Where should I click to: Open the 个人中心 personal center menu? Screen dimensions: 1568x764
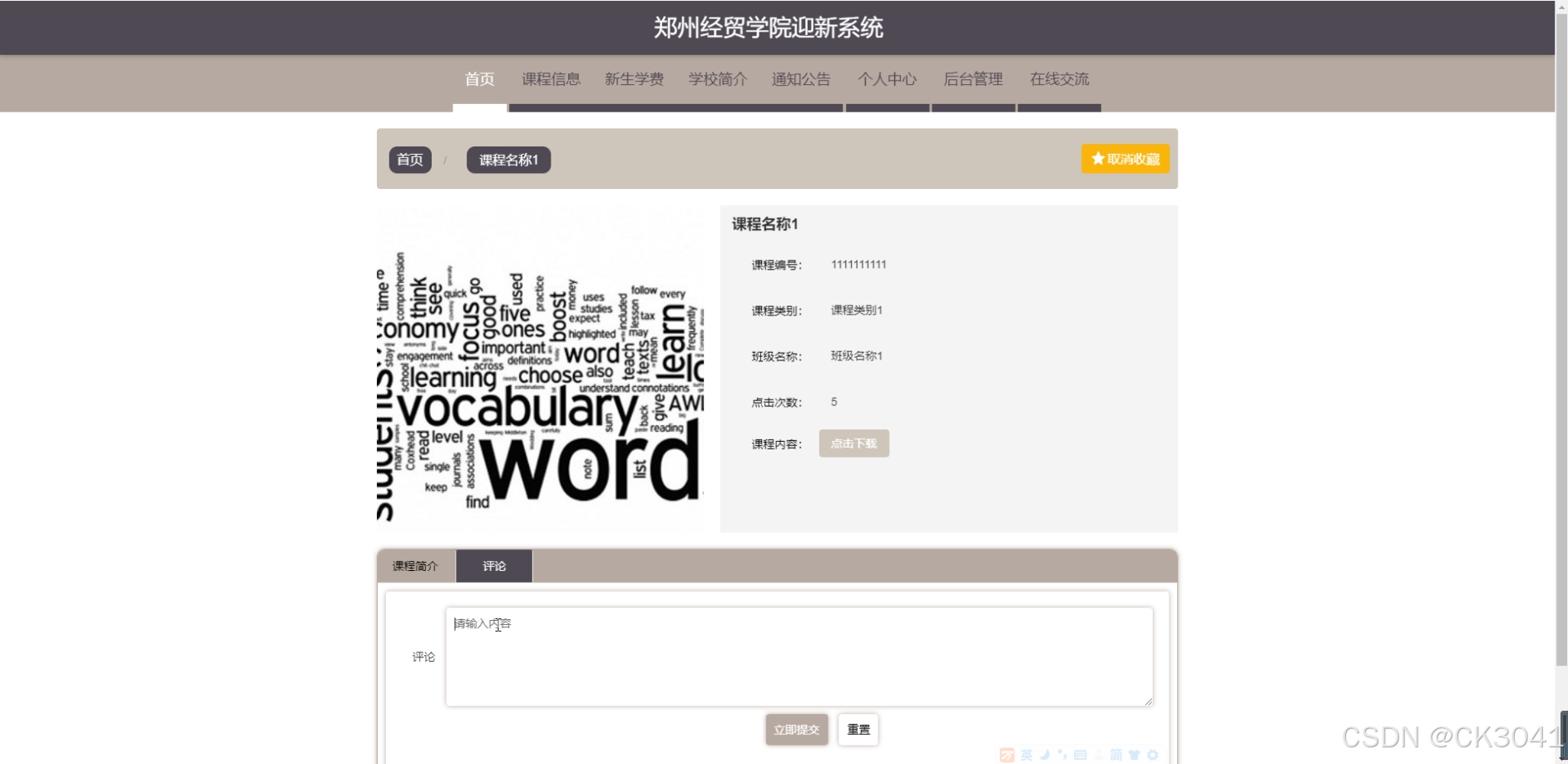coord(887,79)
